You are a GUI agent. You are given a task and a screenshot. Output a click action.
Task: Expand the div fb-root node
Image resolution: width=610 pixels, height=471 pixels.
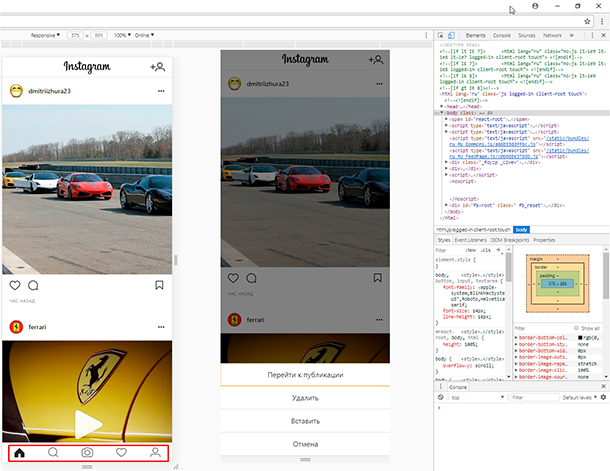pos(446,205)
